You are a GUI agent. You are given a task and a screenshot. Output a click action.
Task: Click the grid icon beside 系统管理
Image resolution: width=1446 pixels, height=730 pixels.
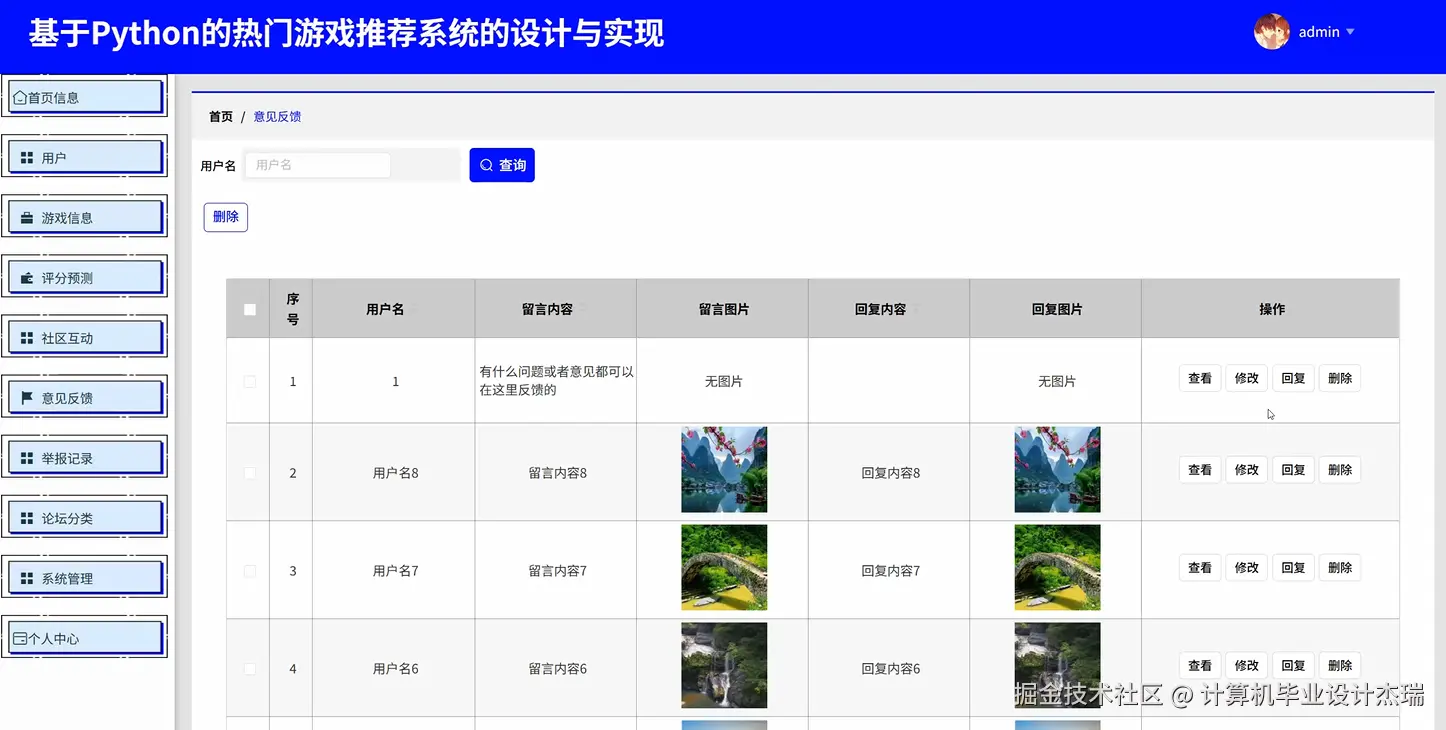27,578
